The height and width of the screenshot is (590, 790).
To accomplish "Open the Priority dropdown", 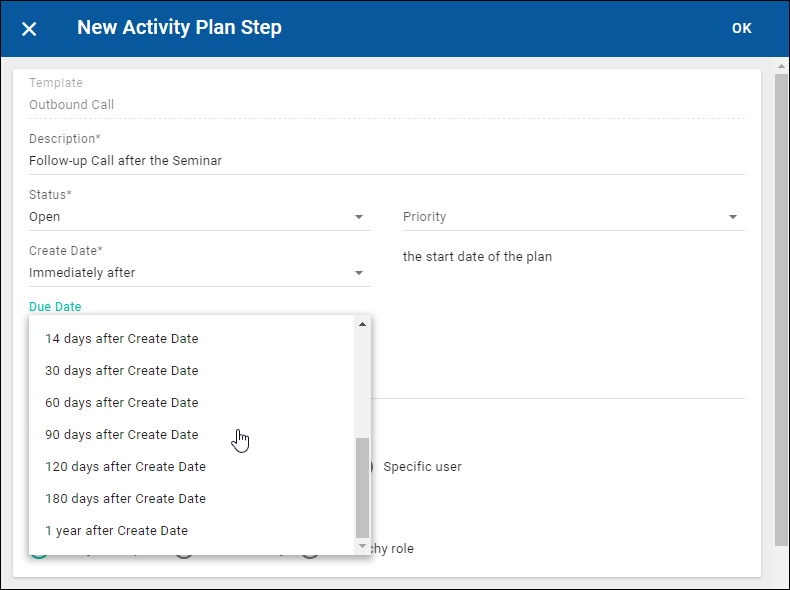I will [573, 217].
